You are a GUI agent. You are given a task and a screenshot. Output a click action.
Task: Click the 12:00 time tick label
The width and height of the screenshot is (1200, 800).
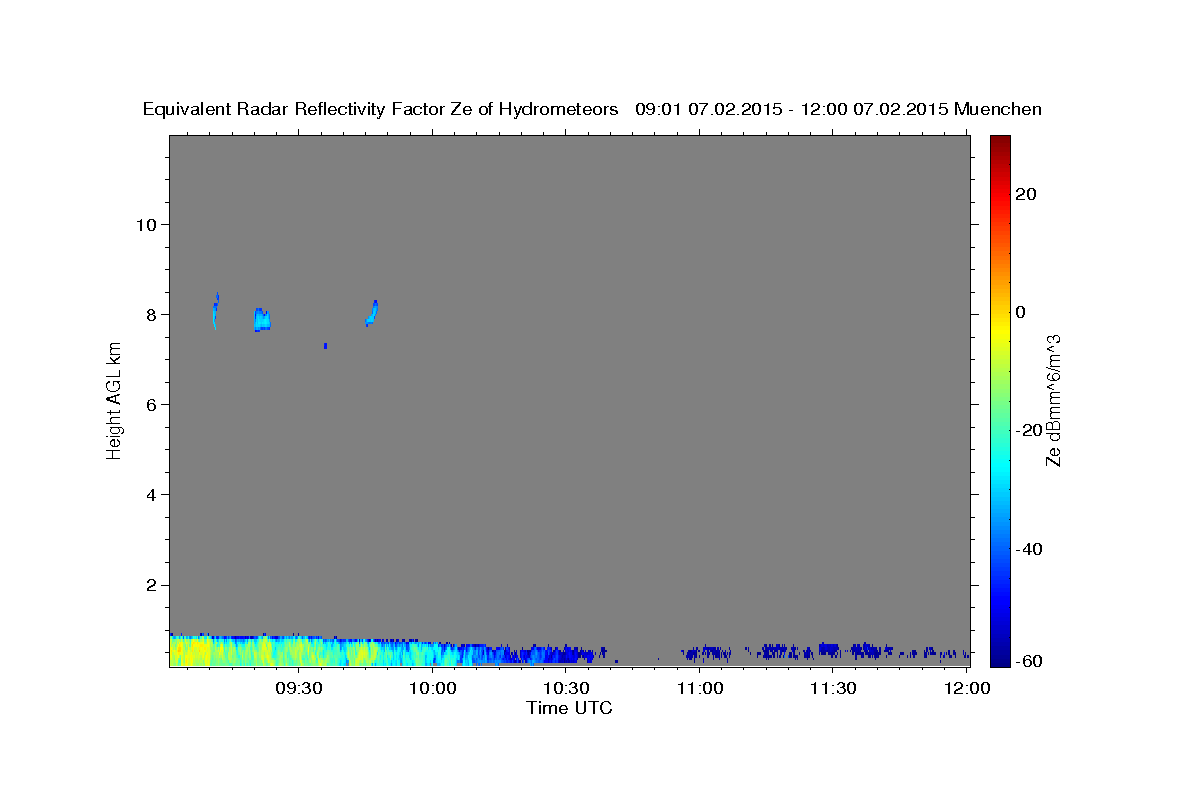967,689
